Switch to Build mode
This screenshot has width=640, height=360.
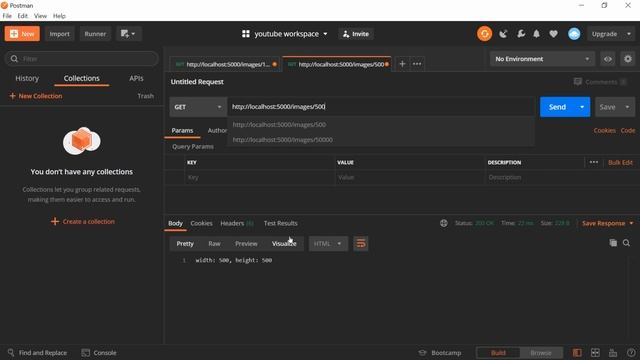coord(498,353)
